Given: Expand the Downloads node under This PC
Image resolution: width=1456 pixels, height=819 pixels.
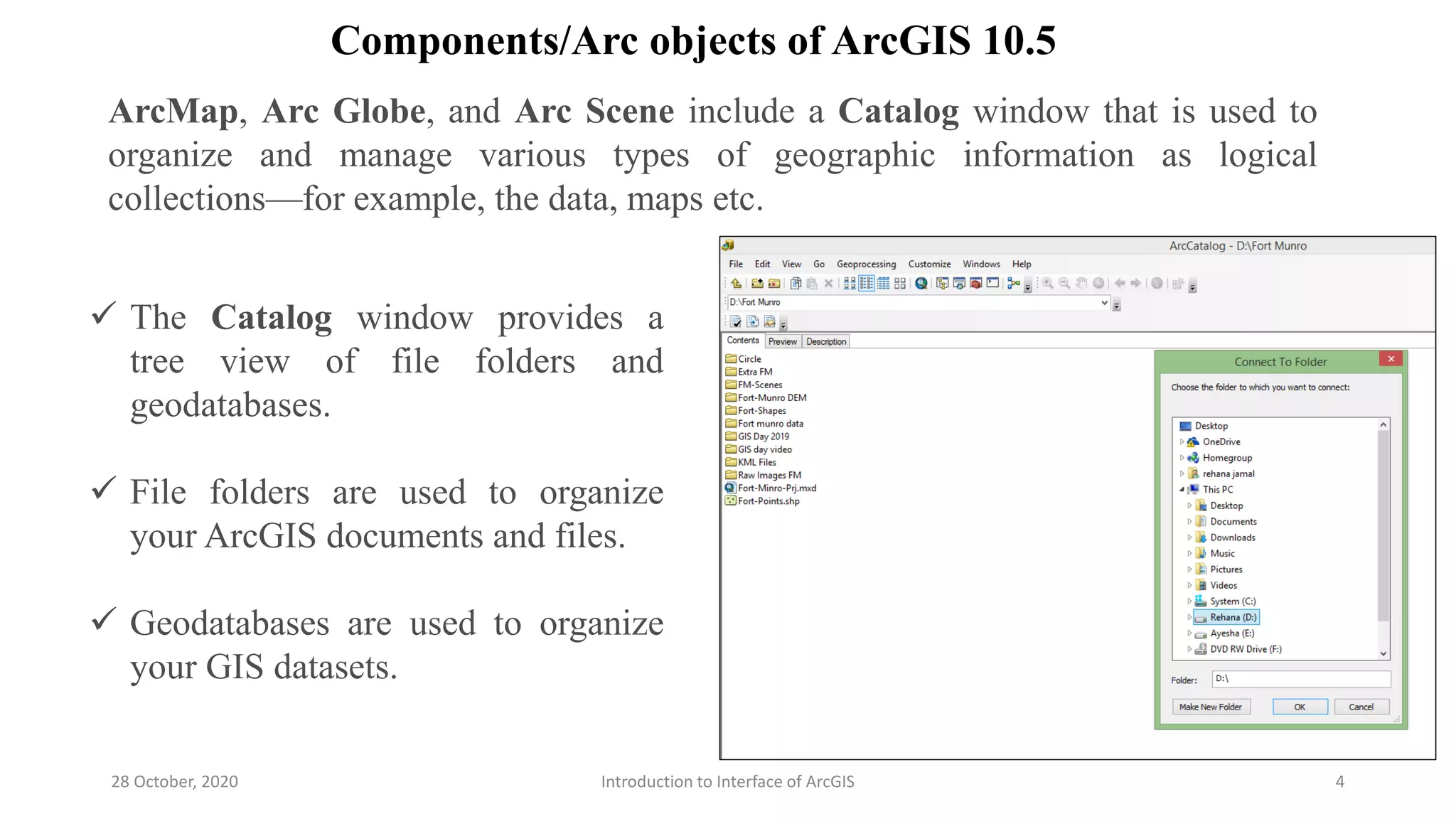Looking at the screenshot, I should [1189, 537].
